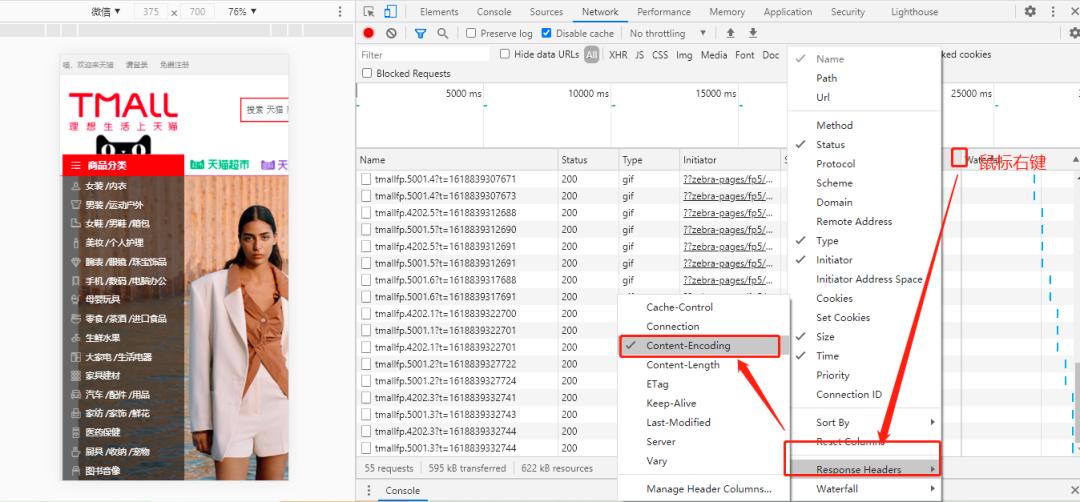
Task: Toggle the device toolbar icon
Action: tap(390, 12)
